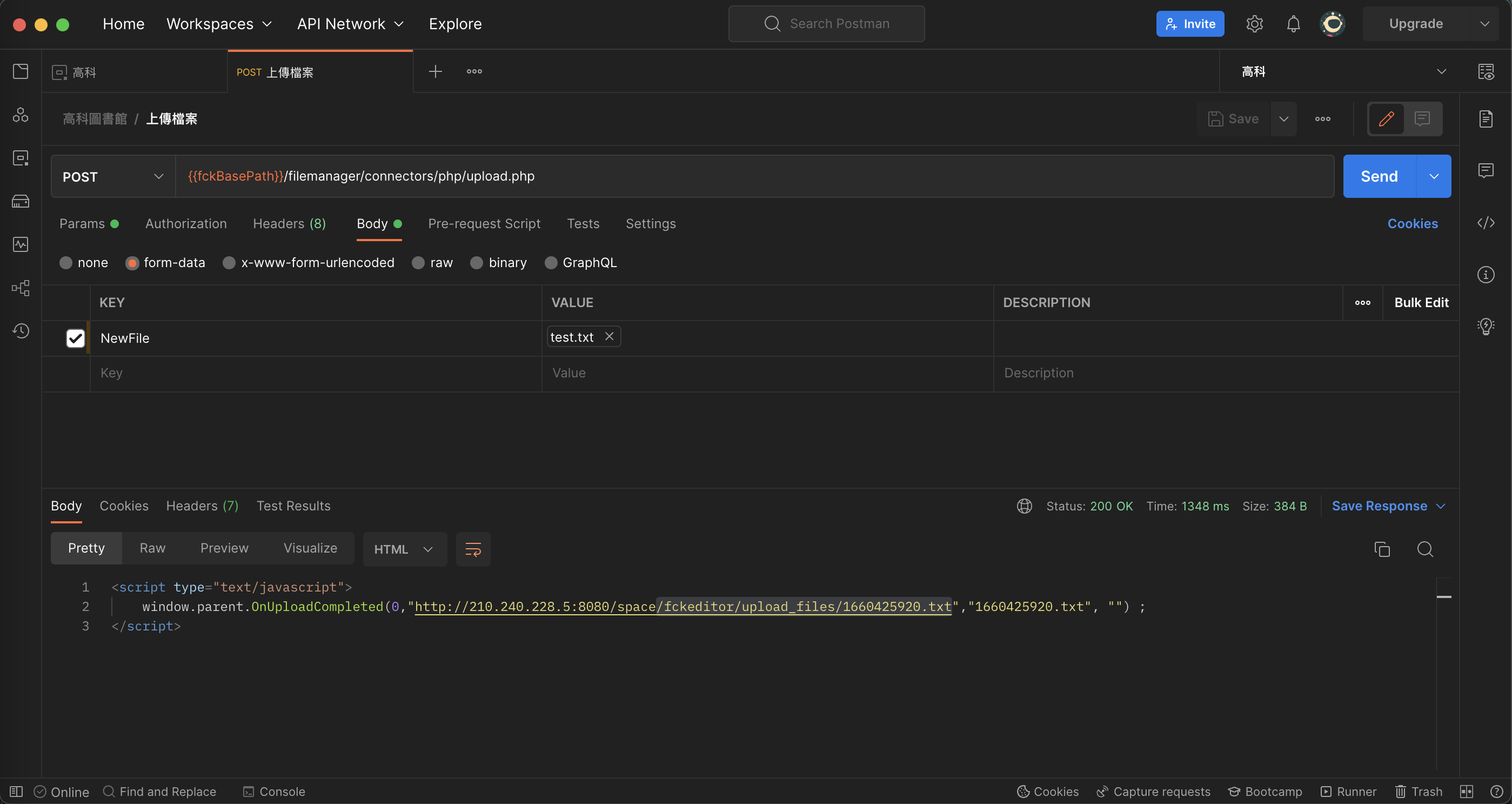Uncheck the NewFile row checkbox

[75, 338]
